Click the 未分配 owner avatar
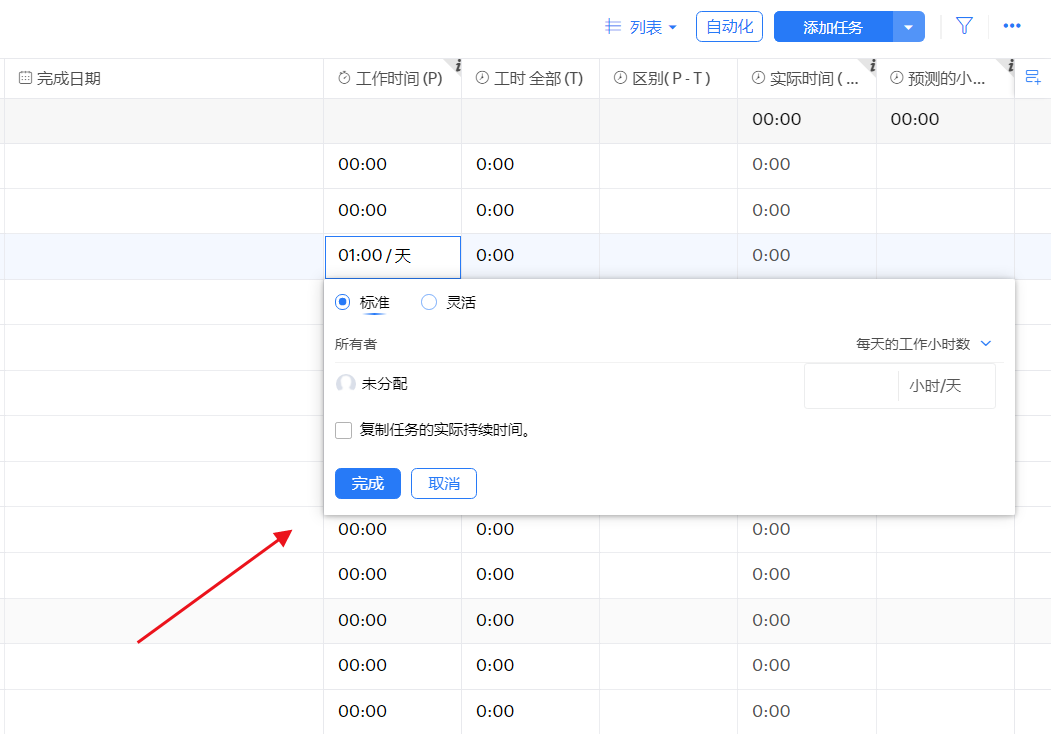This screenshot has height=734, width=1051. (x=345, y=383)
